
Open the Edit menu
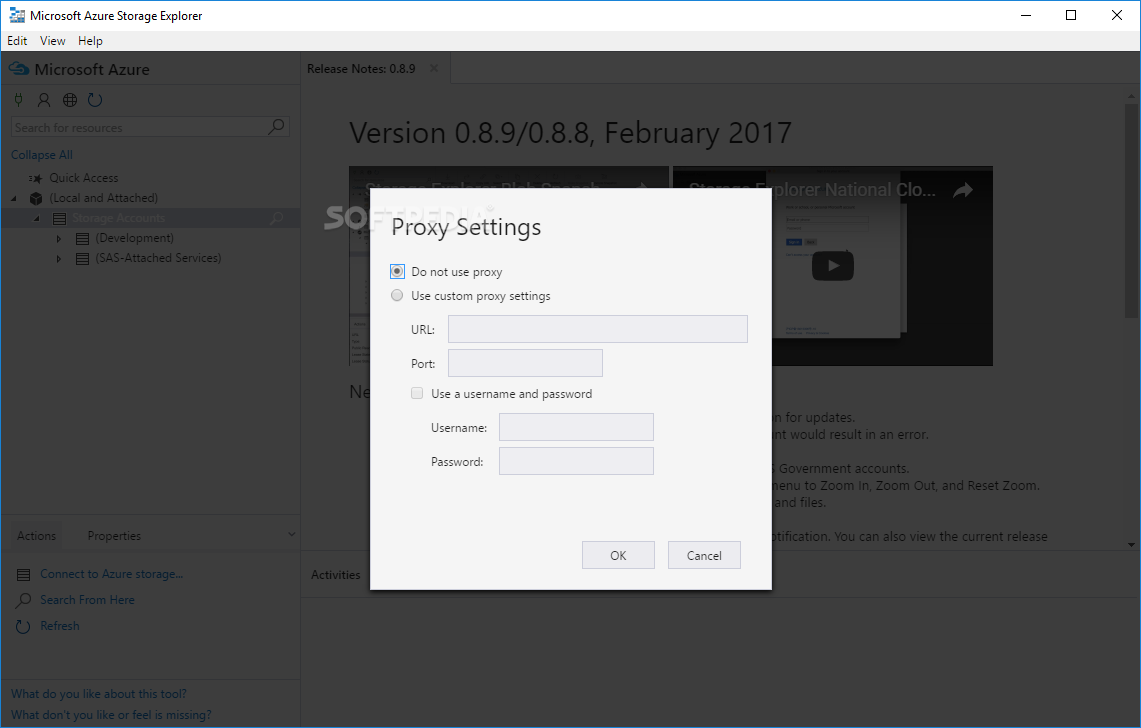tap(17, 41)
